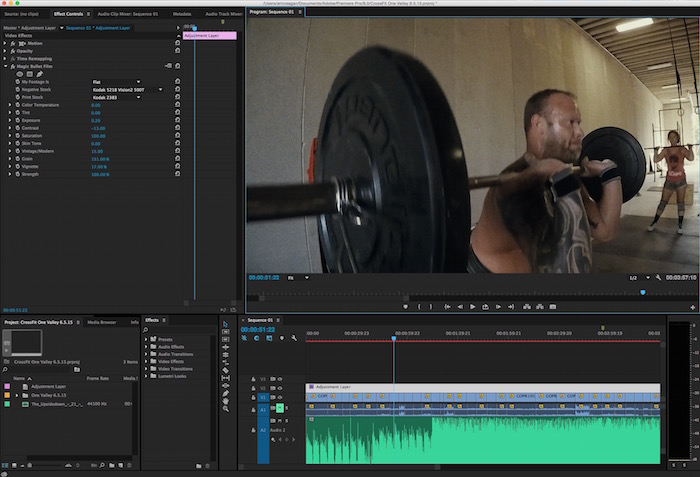Open timeline display settings wrench
This screenshot has width=700, height=477.
(x=294, y=338)
